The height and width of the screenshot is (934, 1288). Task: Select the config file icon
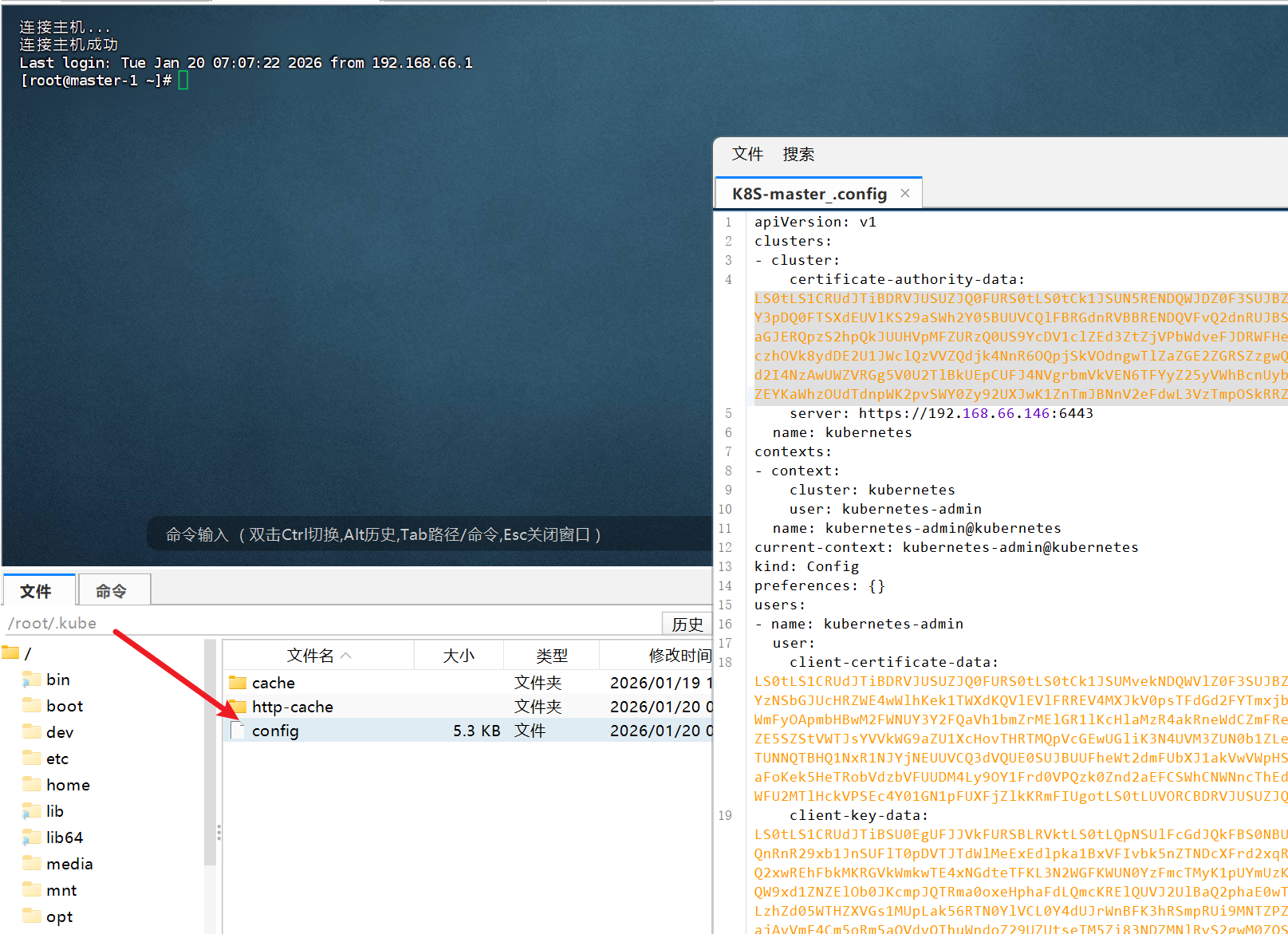(238, 731)
